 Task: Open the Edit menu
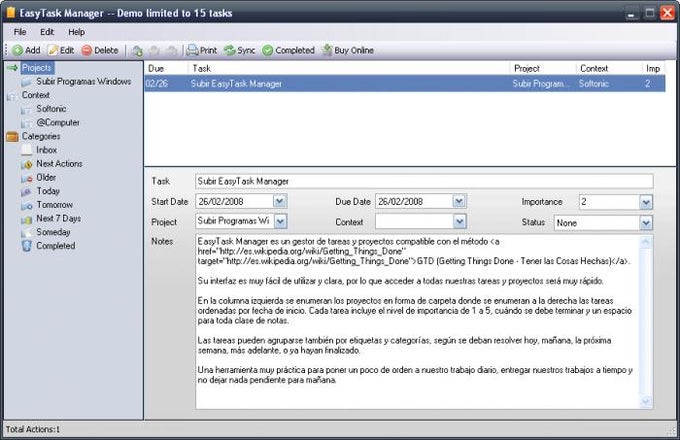47,32
